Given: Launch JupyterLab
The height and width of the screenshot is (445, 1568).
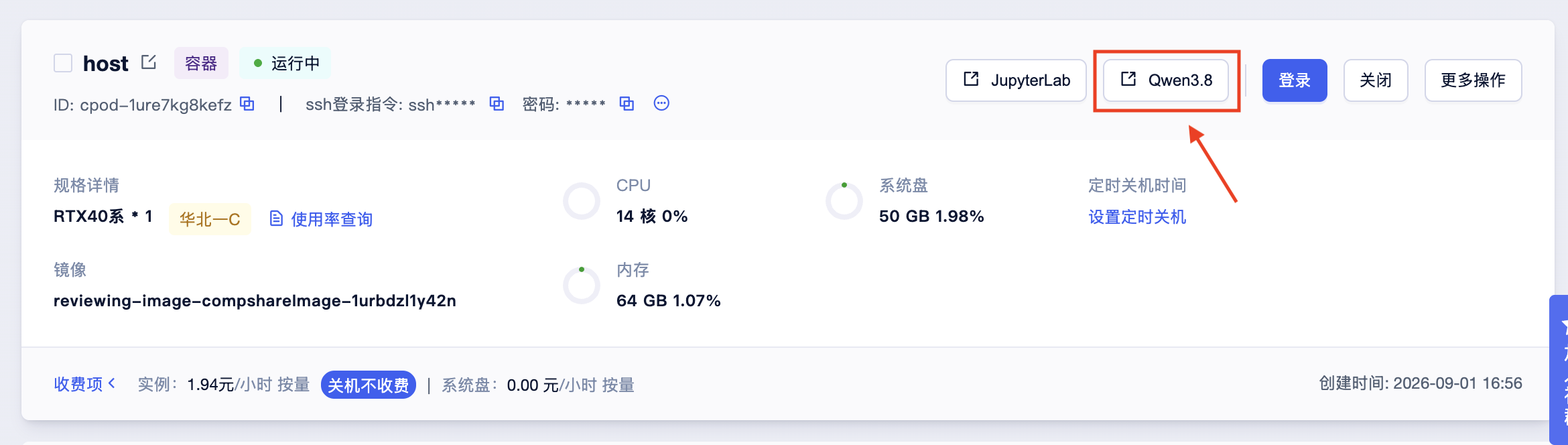Looking at the screenshot, I should click(1016, 80).
